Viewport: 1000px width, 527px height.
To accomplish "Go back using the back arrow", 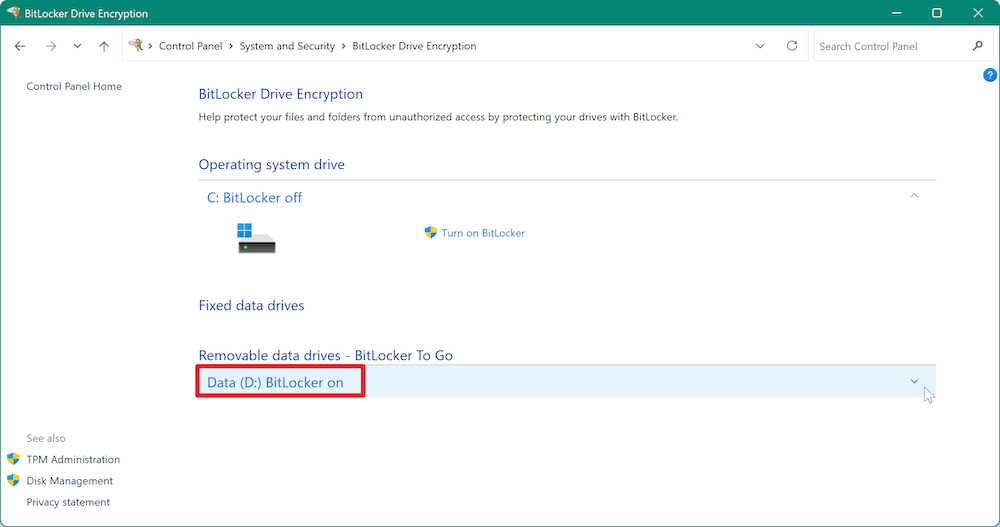I will point(20,46).
